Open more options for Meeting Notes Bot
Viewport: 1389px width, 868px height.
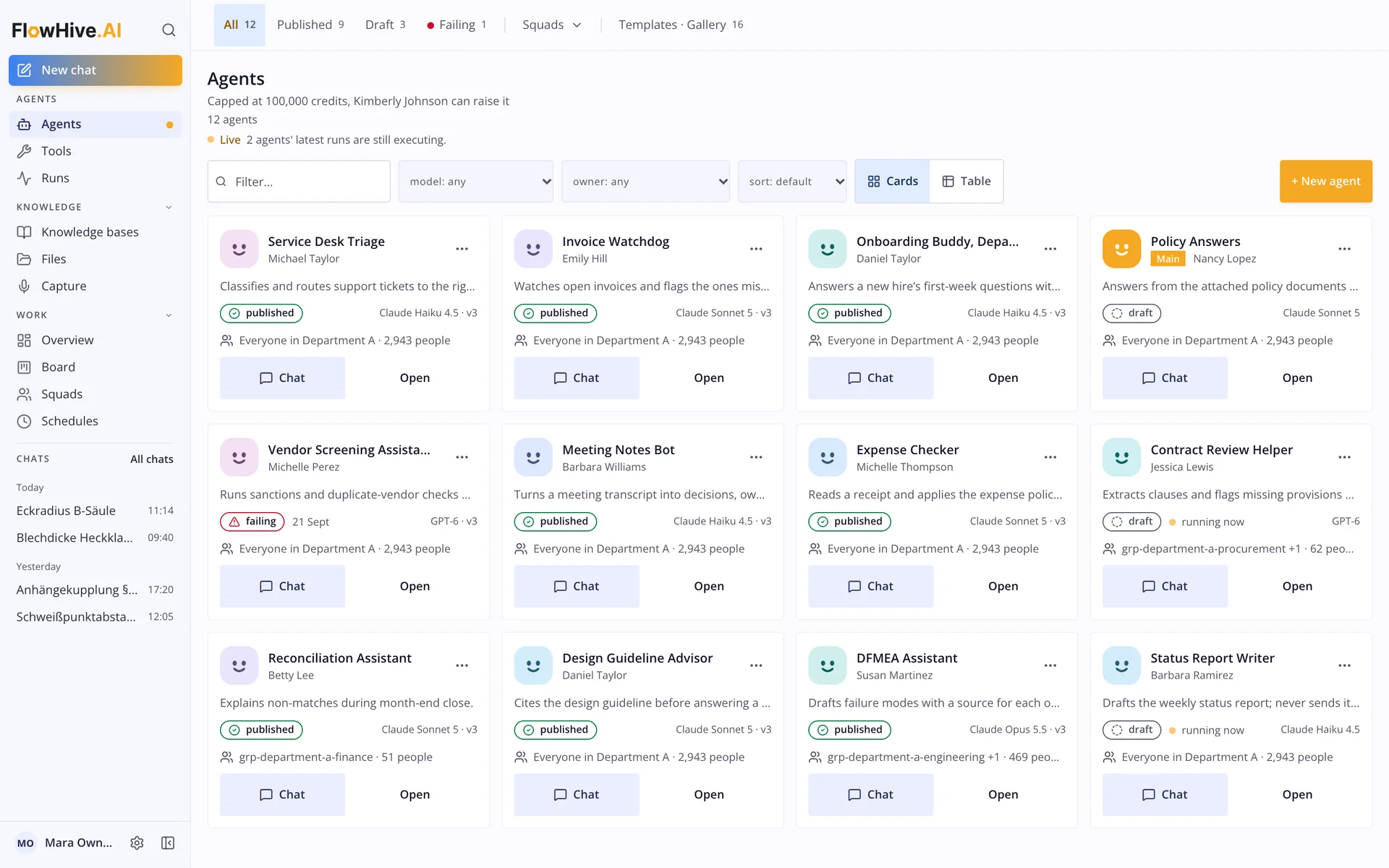pyautogui.click(x=756, y=457)
